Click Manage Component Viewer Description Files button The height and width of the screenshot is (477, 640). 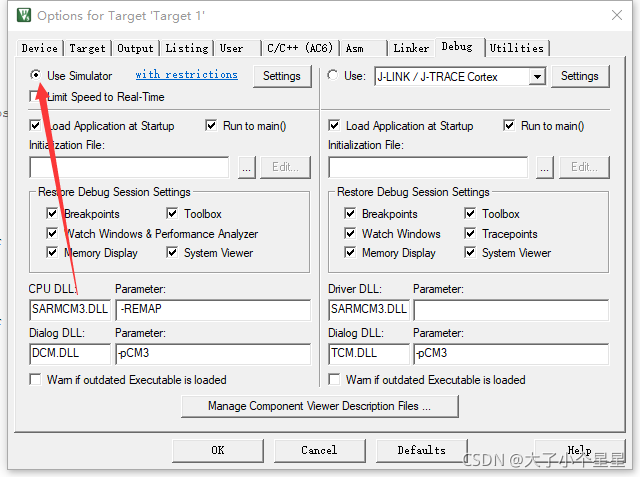tap(320, 406)
